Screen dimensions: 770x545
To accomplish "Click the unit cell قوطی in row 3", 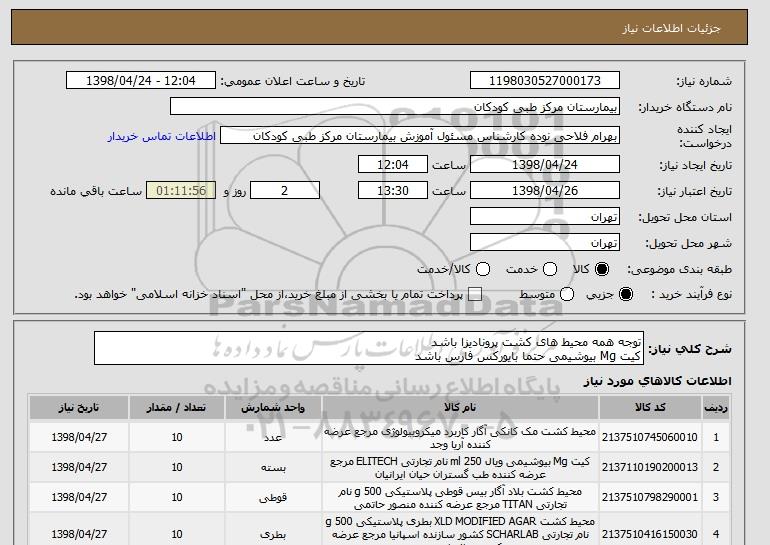I will (x=273, y=497).
